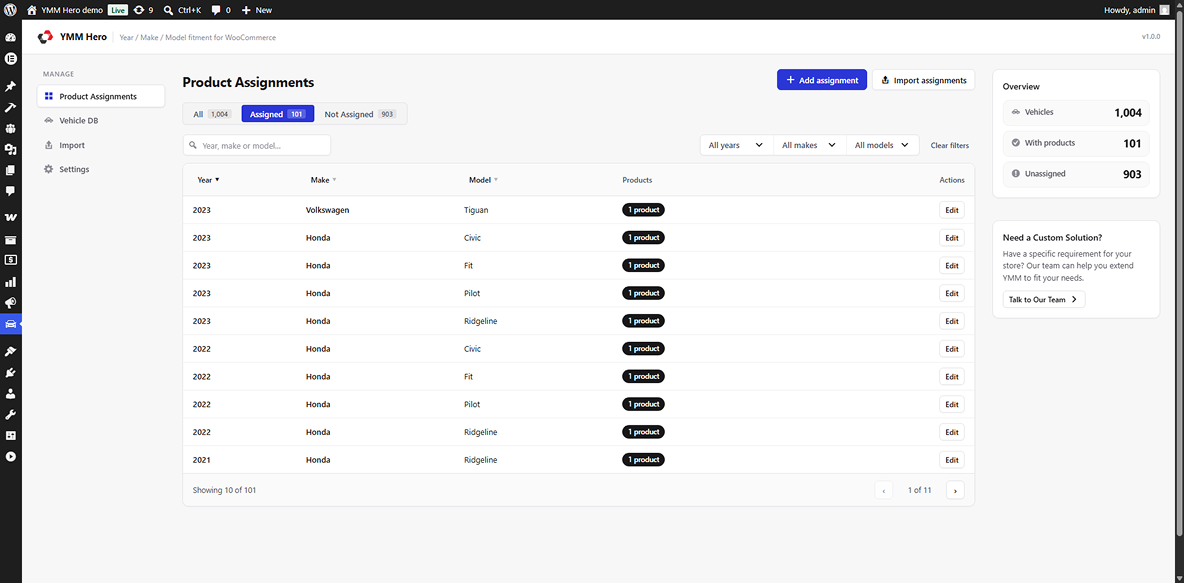Click Add assignment button

tap(822, 80)
